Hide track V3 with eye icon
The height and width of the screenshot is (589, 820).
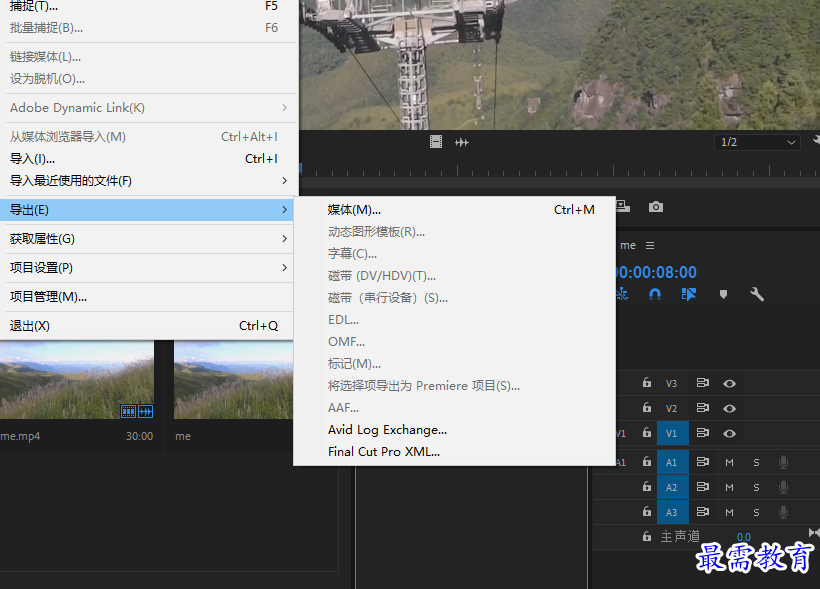click(x=730, y=383)
